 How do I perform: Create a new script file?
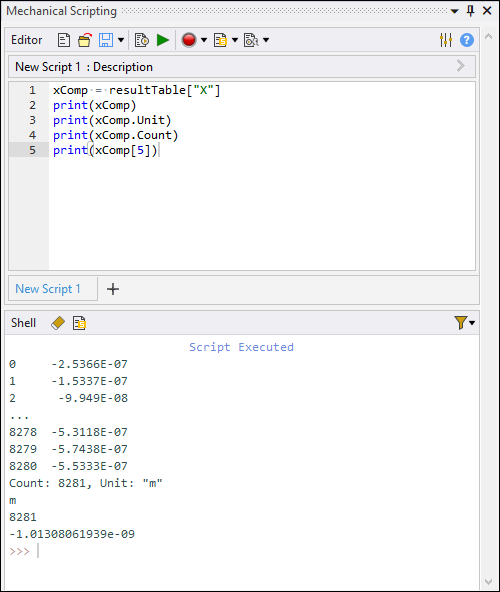(x=64, y=40)
